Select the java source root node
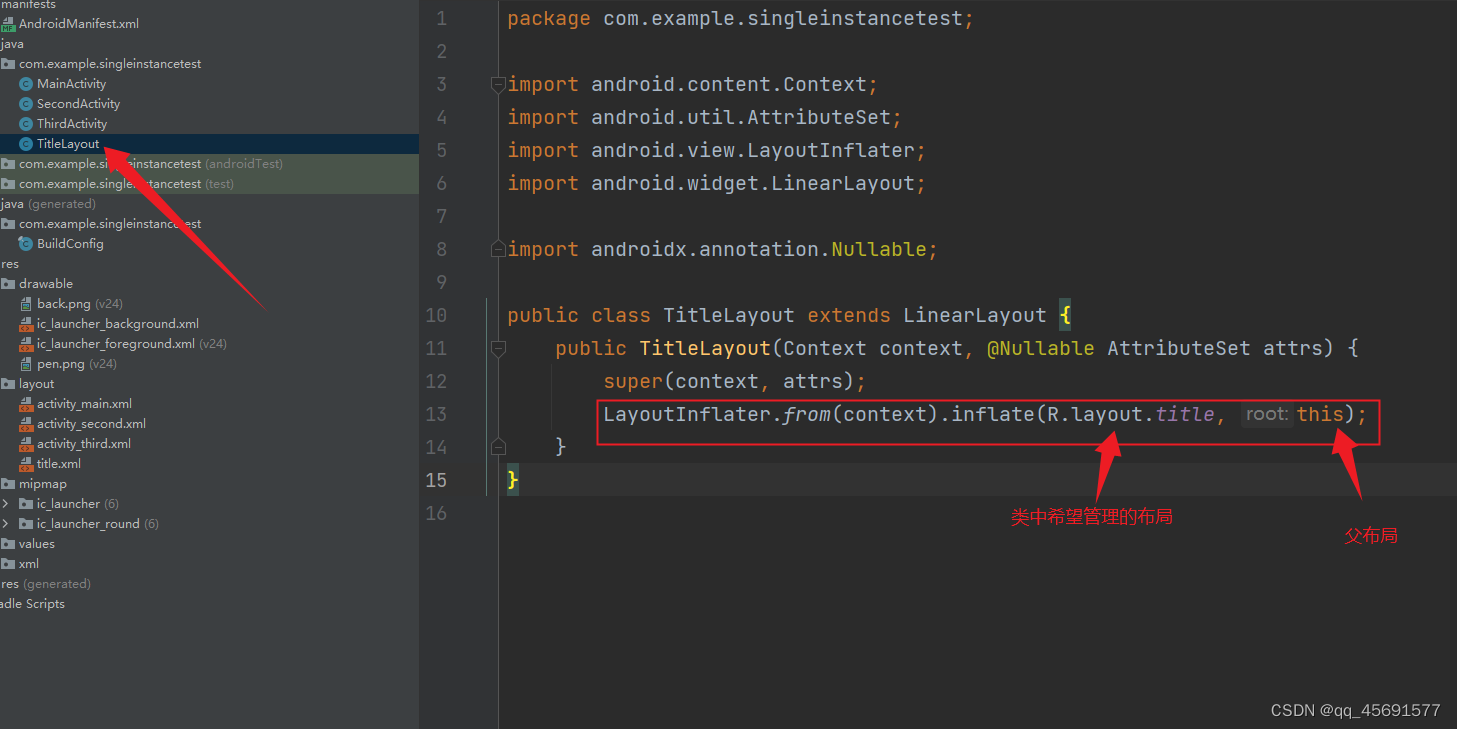Image resolution: width=1457 pixels, height=729 pixels. click(x=12, y=44)
